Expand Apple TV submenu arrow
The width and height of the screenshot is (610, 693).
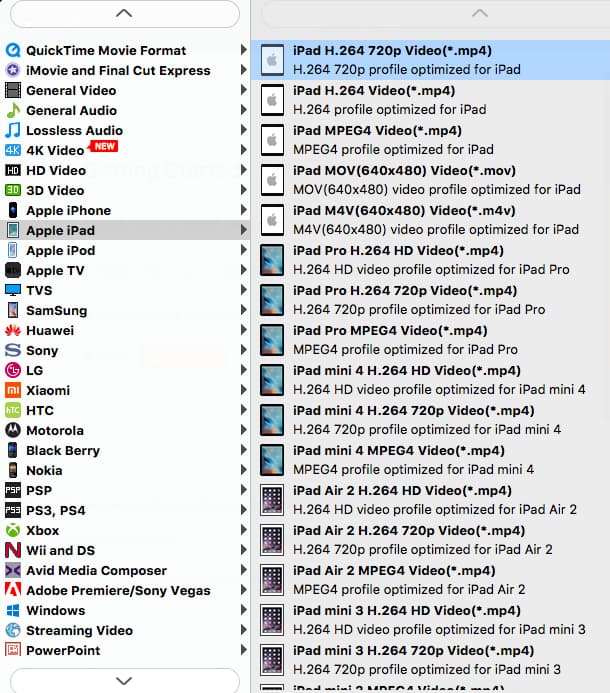coord(243,270)
